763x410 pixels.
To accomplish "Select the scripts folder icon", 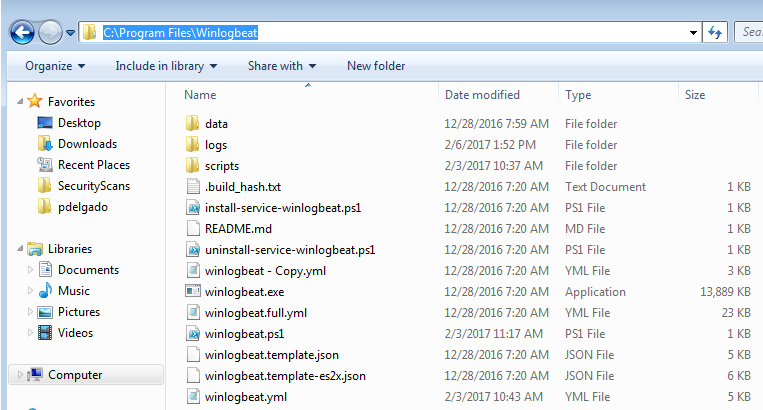I will click(193, 165).
